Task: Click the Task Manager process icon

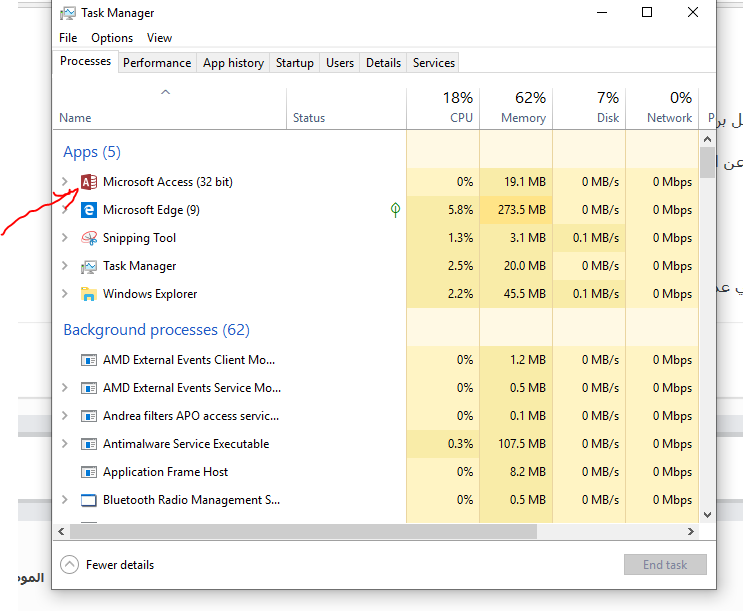Action: click(x=88, y=266)
